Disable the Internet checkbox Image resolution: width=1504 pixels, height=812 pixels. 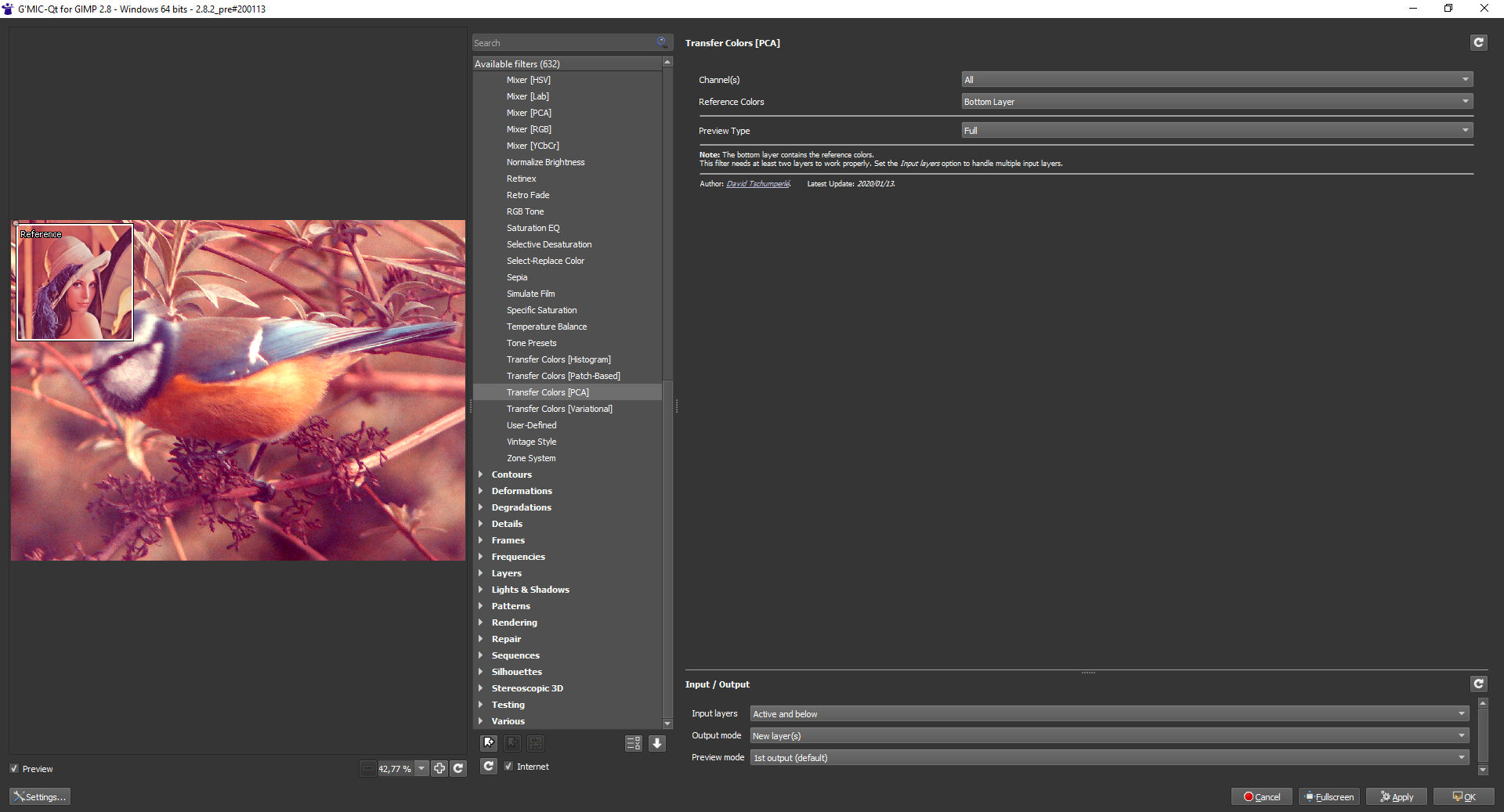[509, 767]
